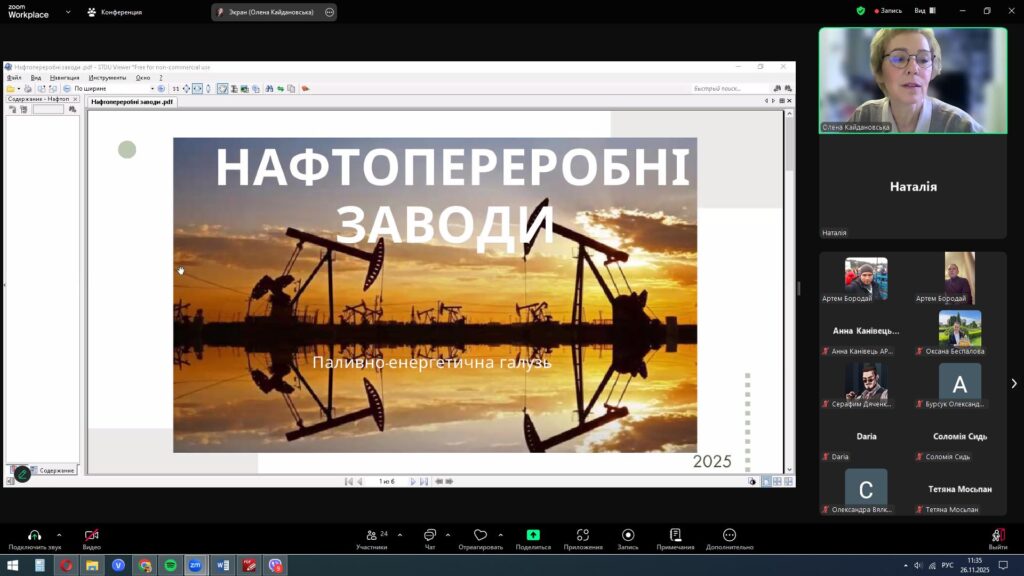
Task: Expand the arrow next to Участники
Action: pyautogui.click(x=399, y=534)
